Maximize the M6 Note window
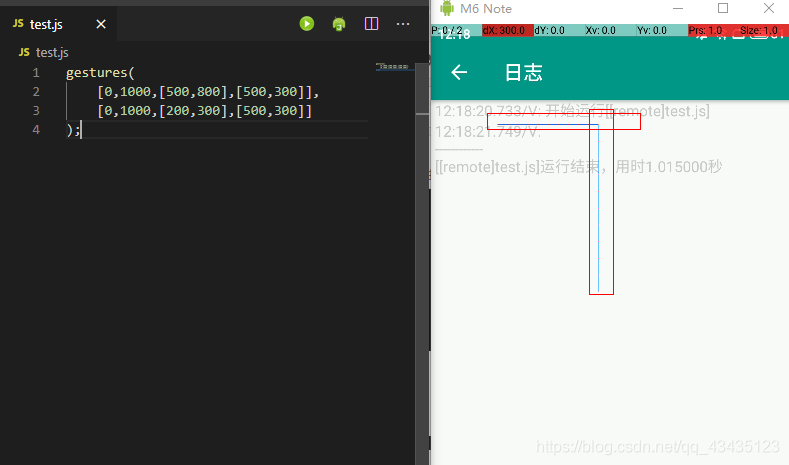Image resolution: width=789 pixels, height=465 pixels. coord(723,8)
